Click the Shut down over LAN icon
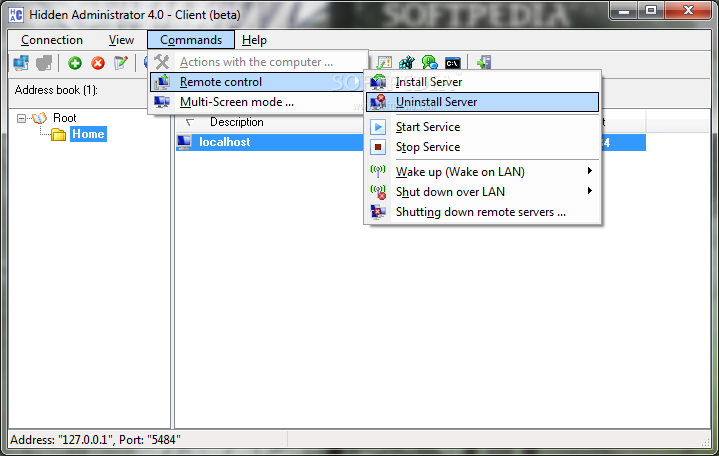The width and height of the screenshot is (719, 456). point(378,192)
